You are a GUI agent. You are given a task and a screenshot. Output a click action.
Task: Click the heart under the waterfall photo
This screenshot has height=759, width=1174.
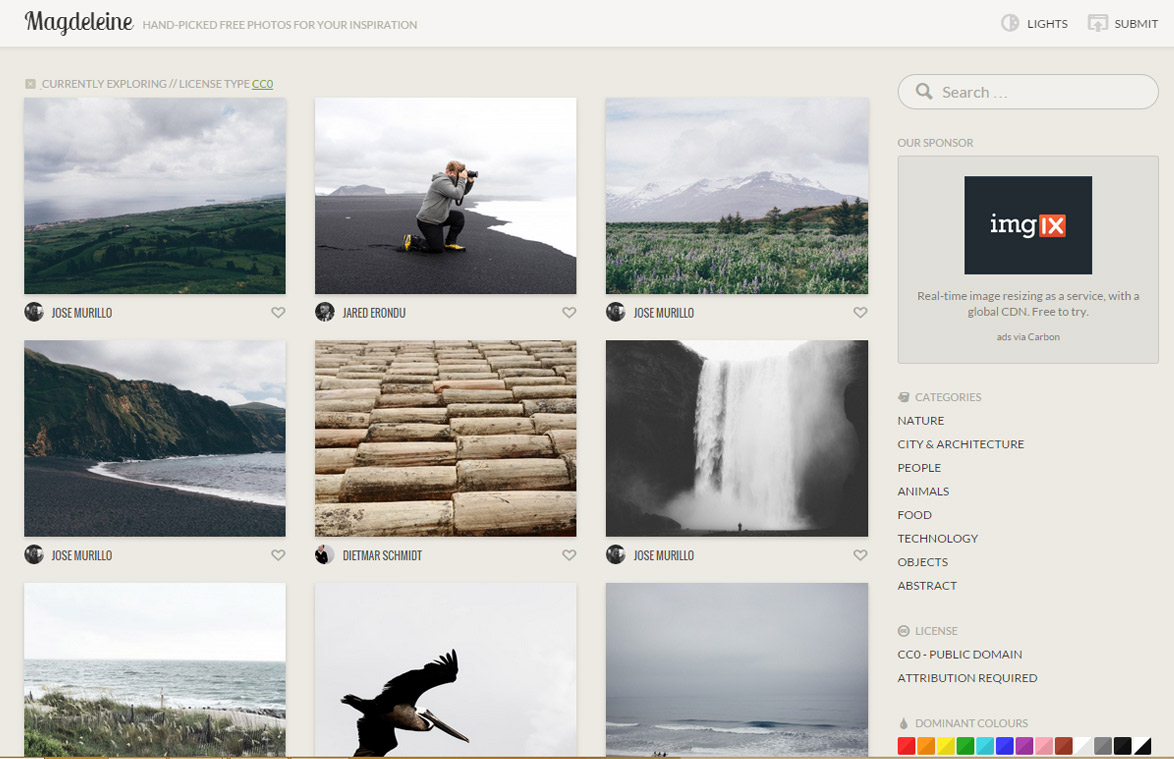(x=860, y=555)
